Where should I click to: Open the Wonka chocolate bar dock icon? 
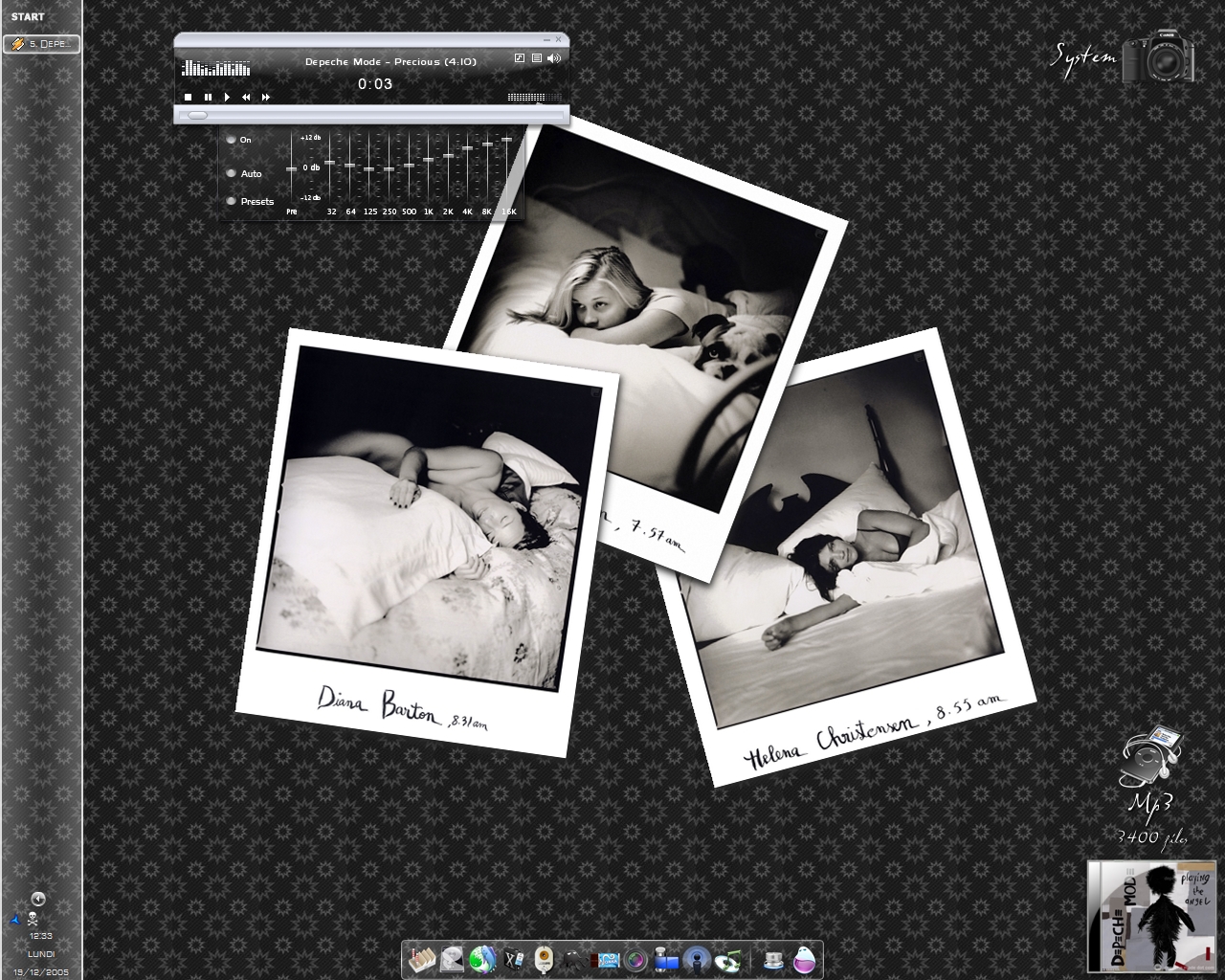pyautogui.click(x=605, y=960)
